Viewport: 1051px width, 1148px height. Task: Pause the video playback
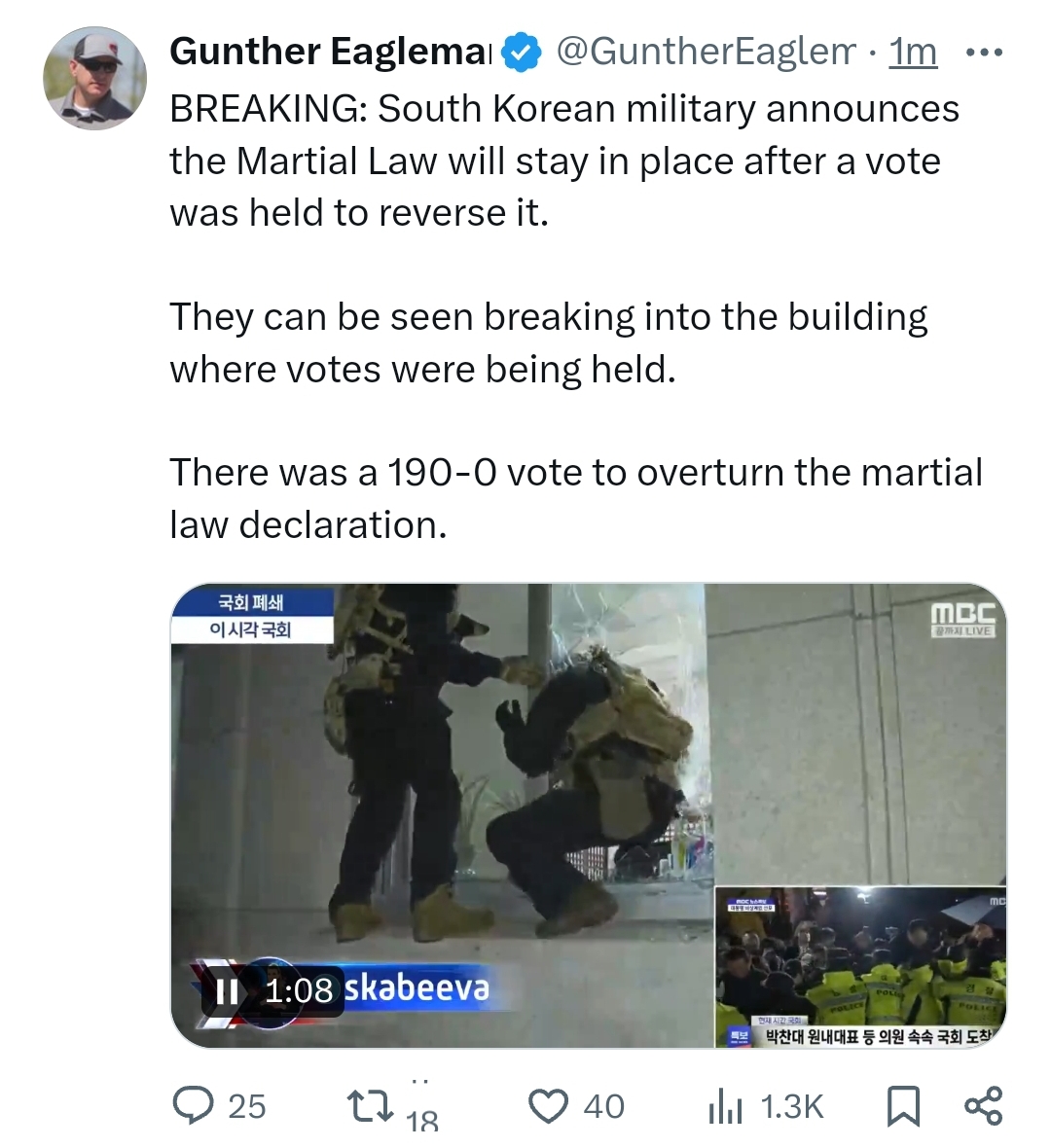[228, 991]
